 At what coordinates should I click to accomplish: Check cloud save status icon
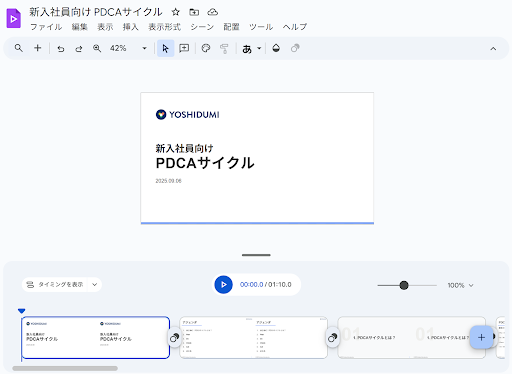click(213, 12)
